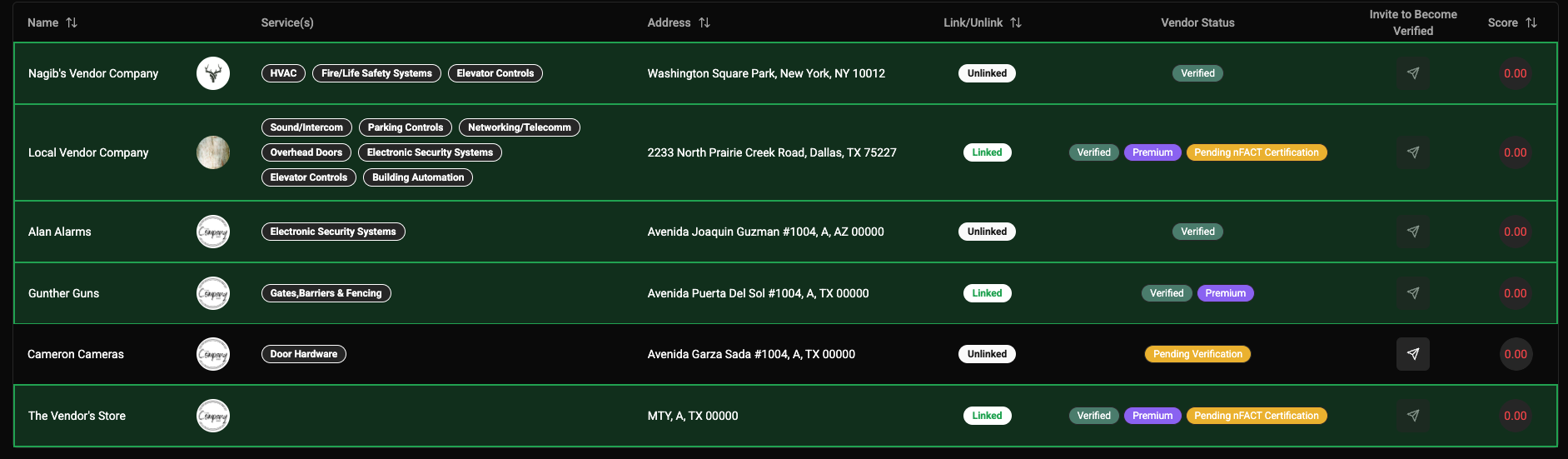1568x459 pixels.
Task: Toggle Linked status for Gunther Guns
Action: 987,293
